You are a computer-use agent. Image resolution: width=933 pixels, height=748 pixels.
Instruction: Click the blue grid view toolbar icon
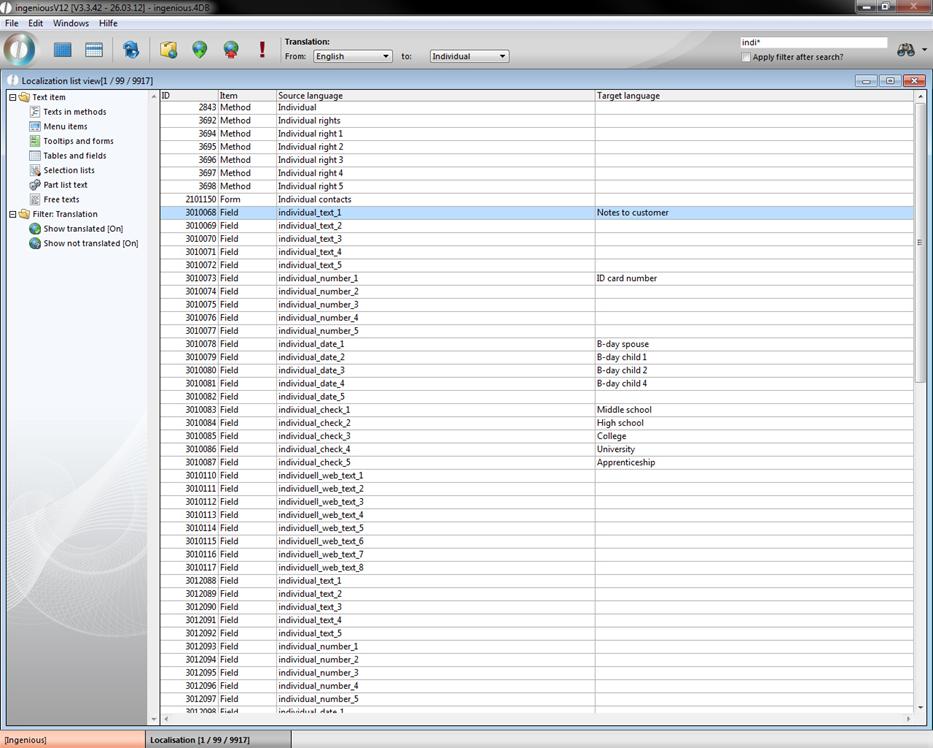click(x=62, y=49)
